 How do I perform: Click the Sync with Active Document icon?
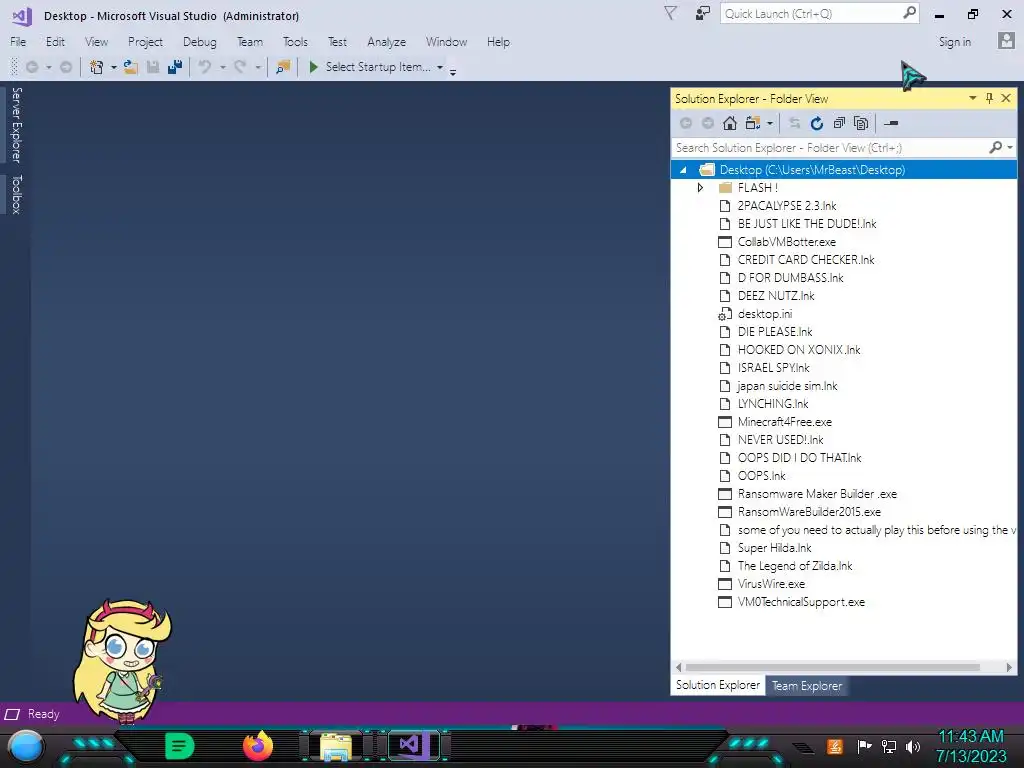pyautogui.click(x=794, y=123)
